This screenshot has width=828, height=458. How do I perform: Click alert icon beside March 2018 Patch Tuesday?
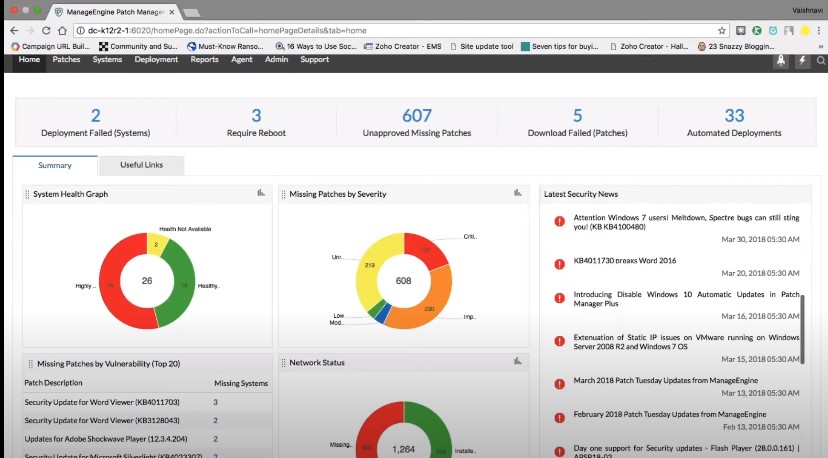pyautogui.click(x=560, y=384)
